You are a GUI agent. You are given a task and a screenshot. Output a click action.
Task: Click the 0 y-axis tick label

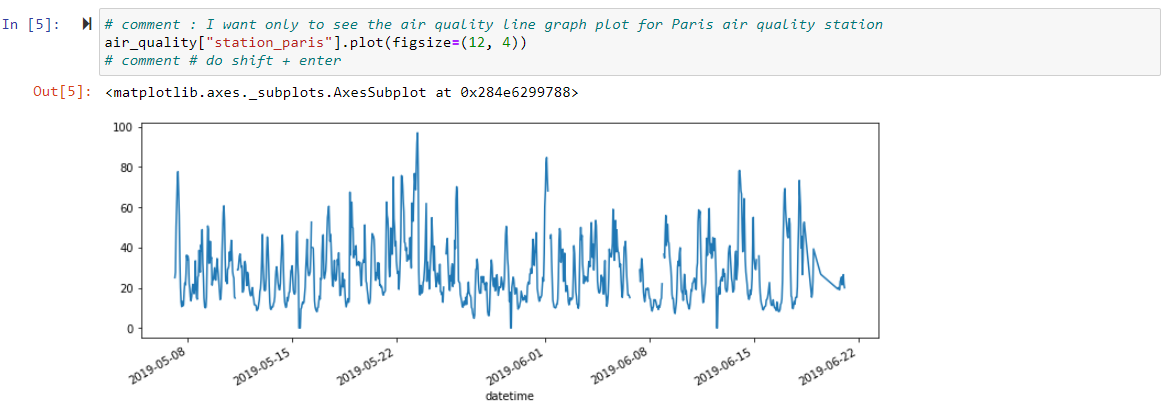coord(129,328)
